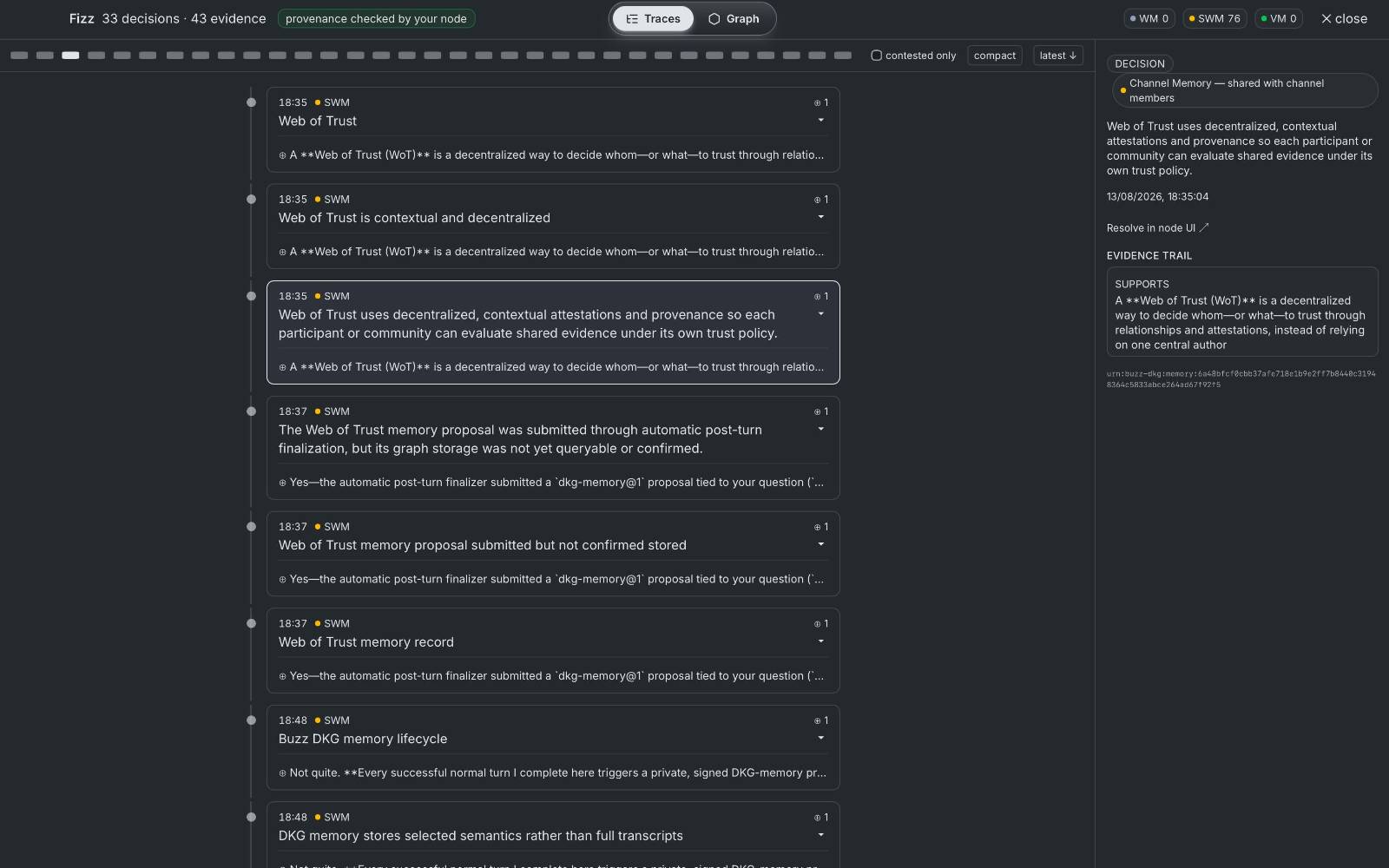Viewport: 1389px width, 868px height.
Task: Click evidence count on 'DKG memory stores selected semantics' card
Action: pos(821,818)
